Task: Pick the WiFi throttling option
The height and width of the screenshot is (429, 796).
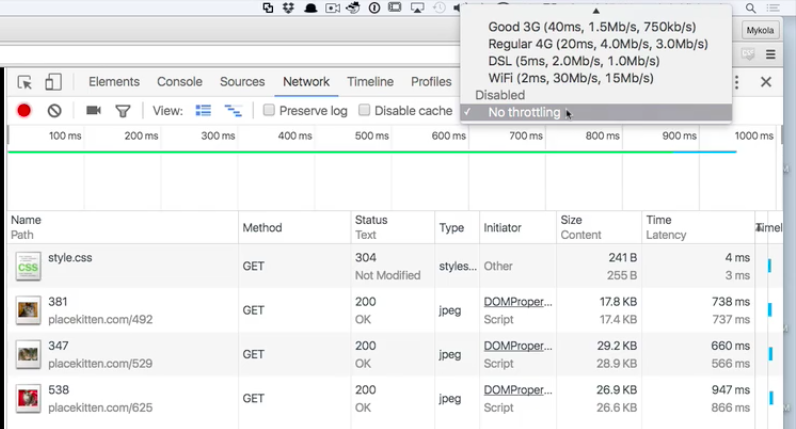Action: tap(571, 78)
